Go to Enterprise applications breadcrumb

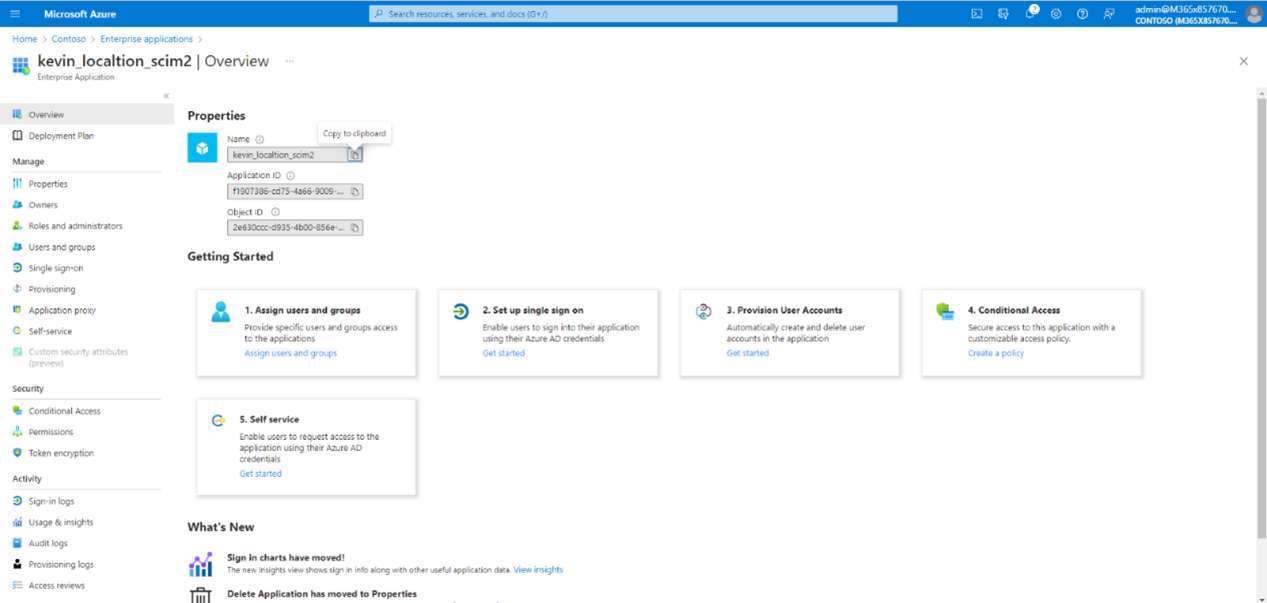(146, 39)
